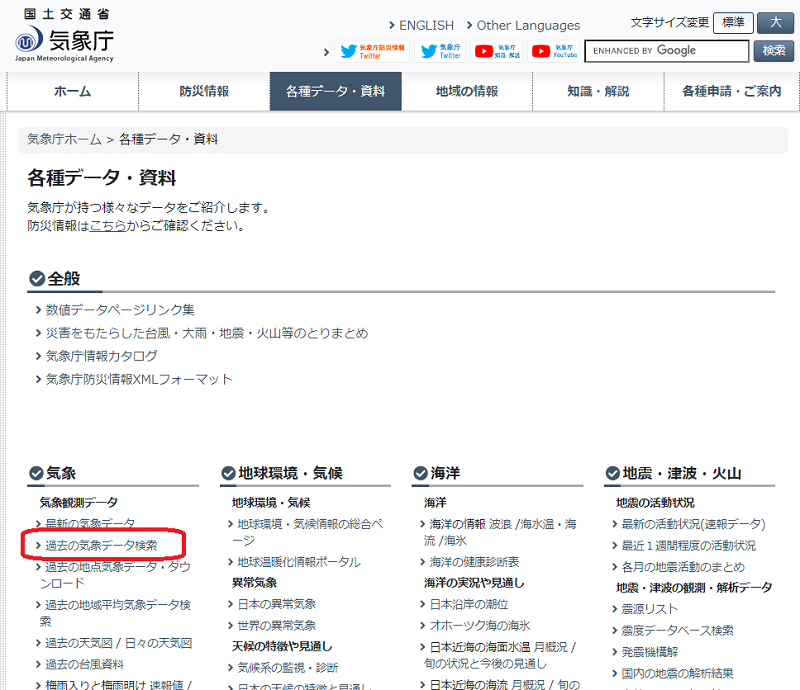800x690 pixels.
Task: Focus the Google custom search field
Action: pyautogui.click(x=666, y=51)
